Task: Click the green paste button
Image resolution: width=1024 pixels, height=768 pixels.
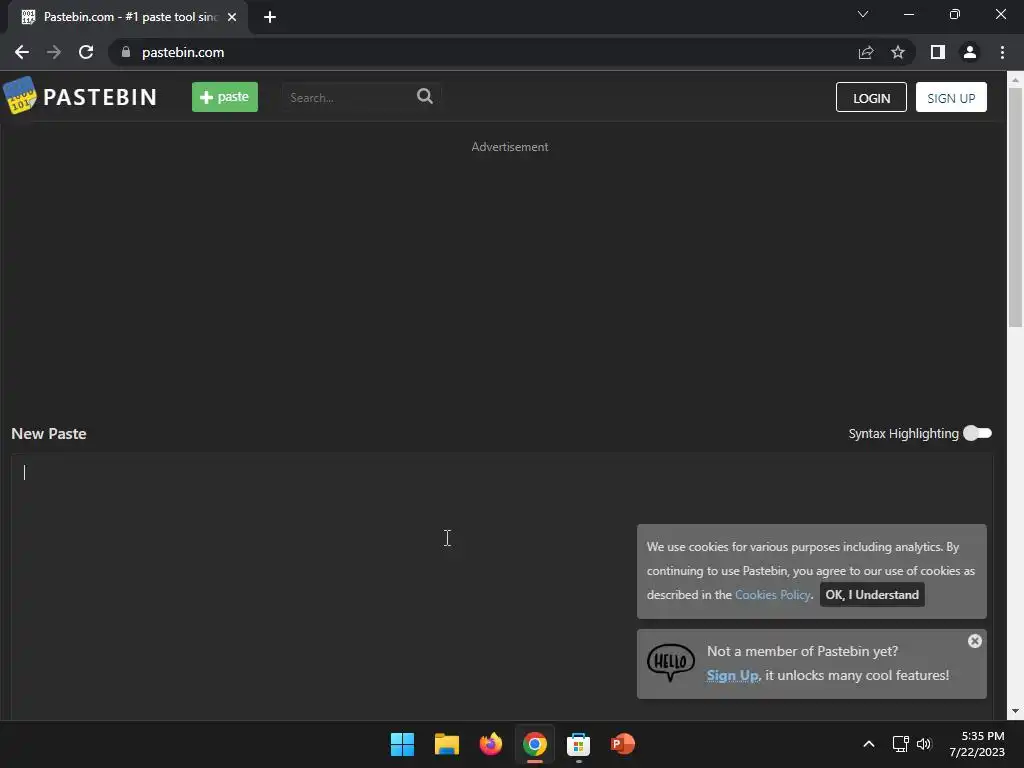Action: click(x=225, y=97)
